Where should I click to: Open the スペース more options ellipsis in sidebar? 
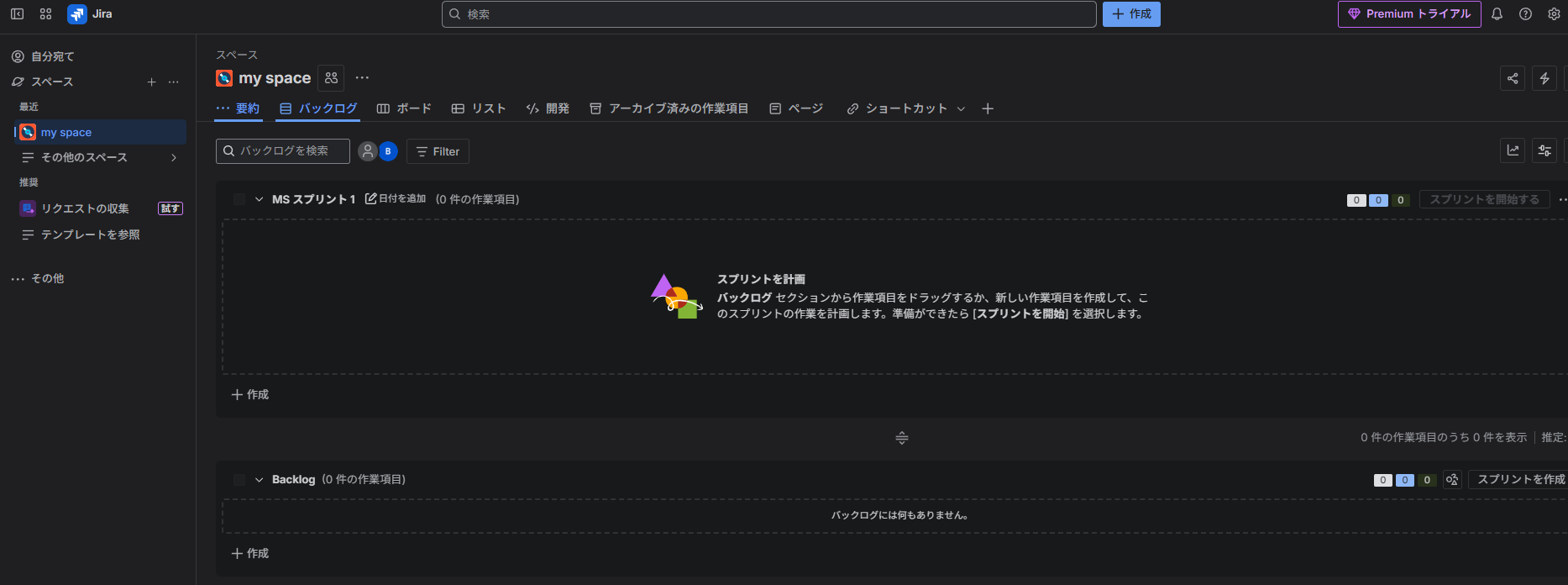174,82
